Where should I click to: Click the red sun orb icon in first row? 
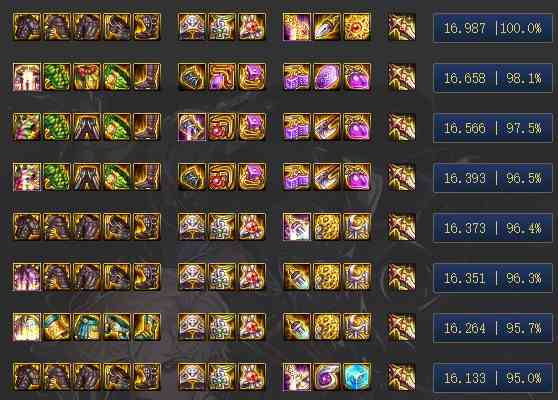click(357, 27)
